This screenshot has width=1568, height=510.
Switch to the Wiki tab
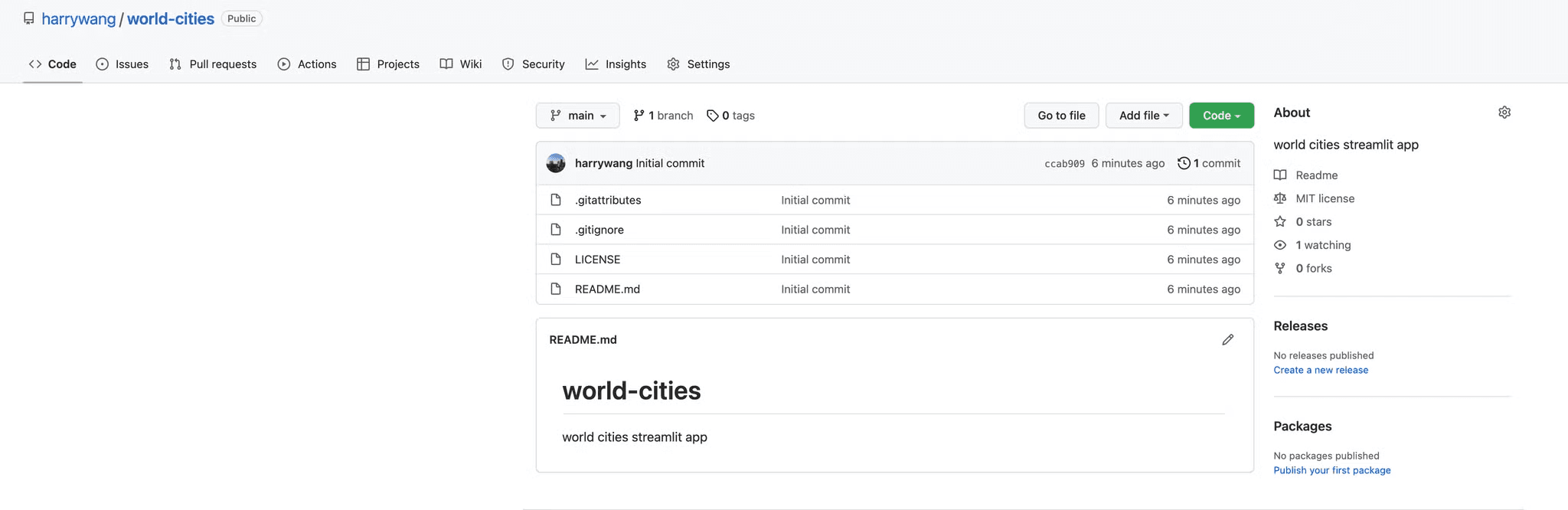coord(461,64)
